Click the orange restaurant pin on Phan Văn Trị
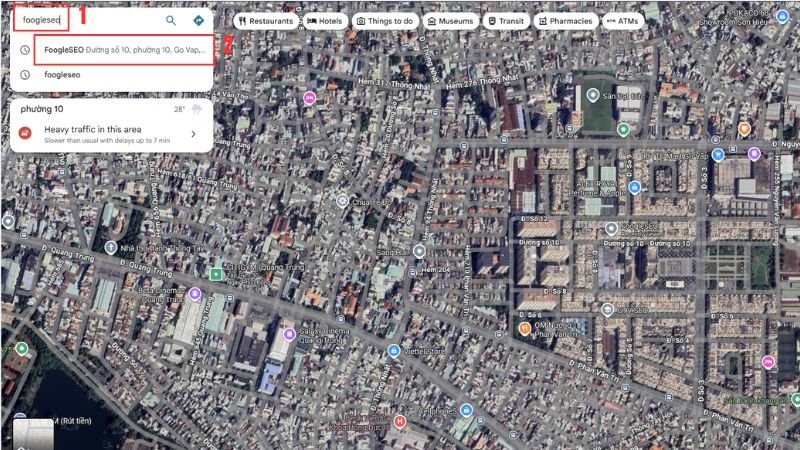 tap(525, 328)
